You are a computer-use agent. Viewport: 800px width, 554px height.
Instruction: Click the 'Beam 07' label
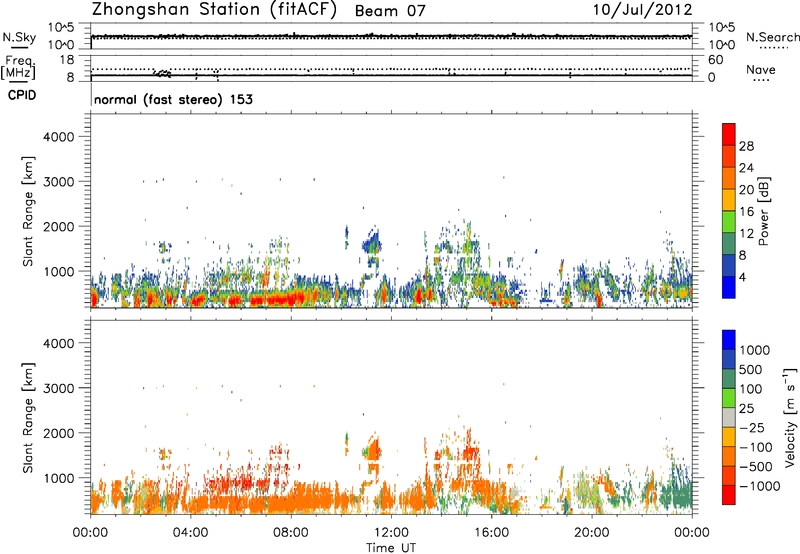(x=390, y=11)
